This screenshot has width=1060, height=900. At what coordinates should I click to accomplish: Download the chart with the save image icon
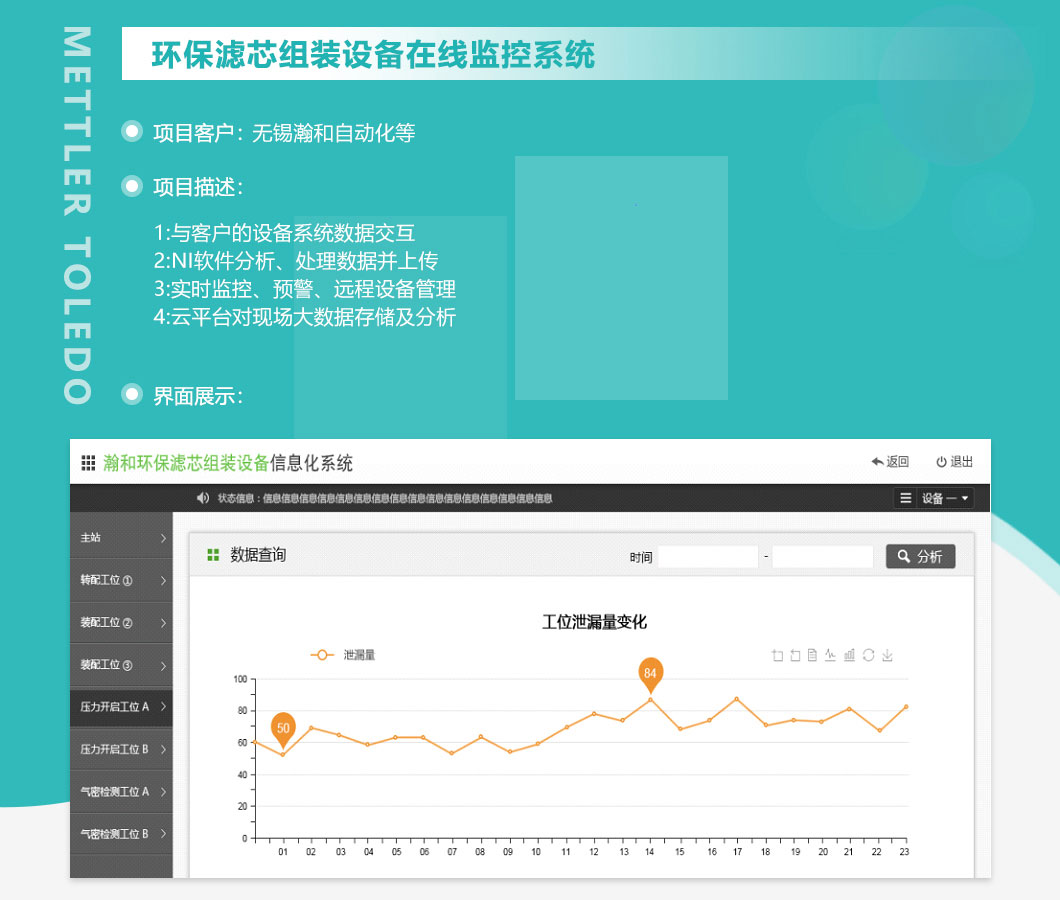point(887,655)
